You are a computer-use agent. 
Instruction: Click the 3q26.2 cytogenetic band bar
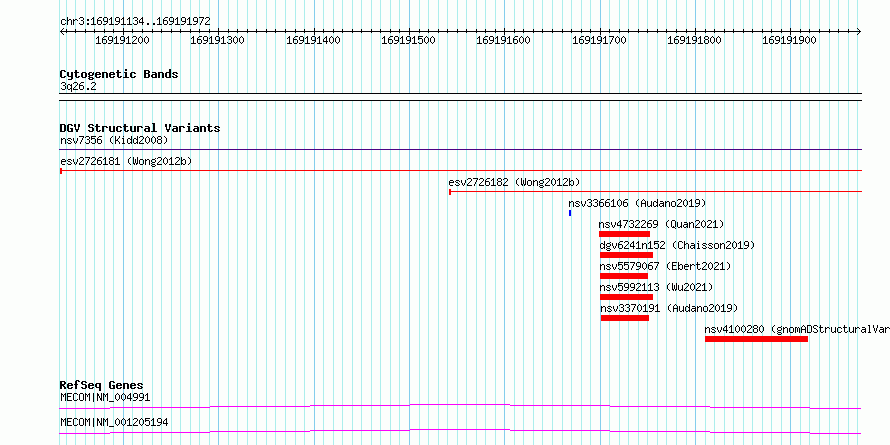point(461,97)
